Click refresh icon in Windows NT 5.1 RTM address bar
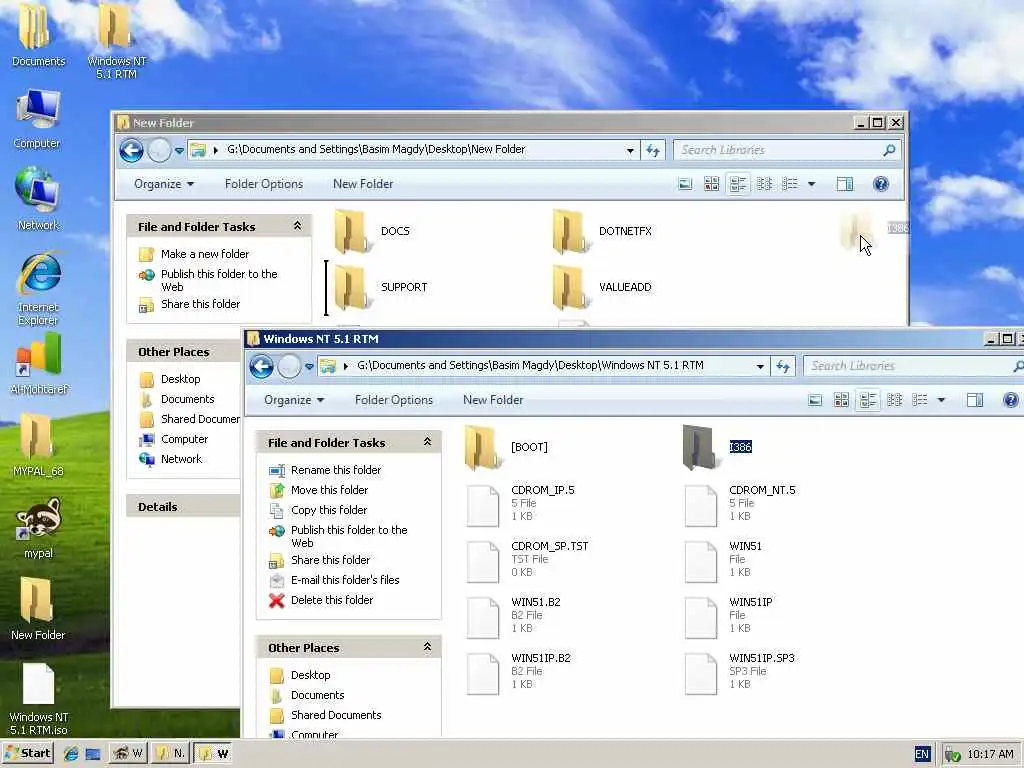Screen dimensions: 1024x768 782,366
